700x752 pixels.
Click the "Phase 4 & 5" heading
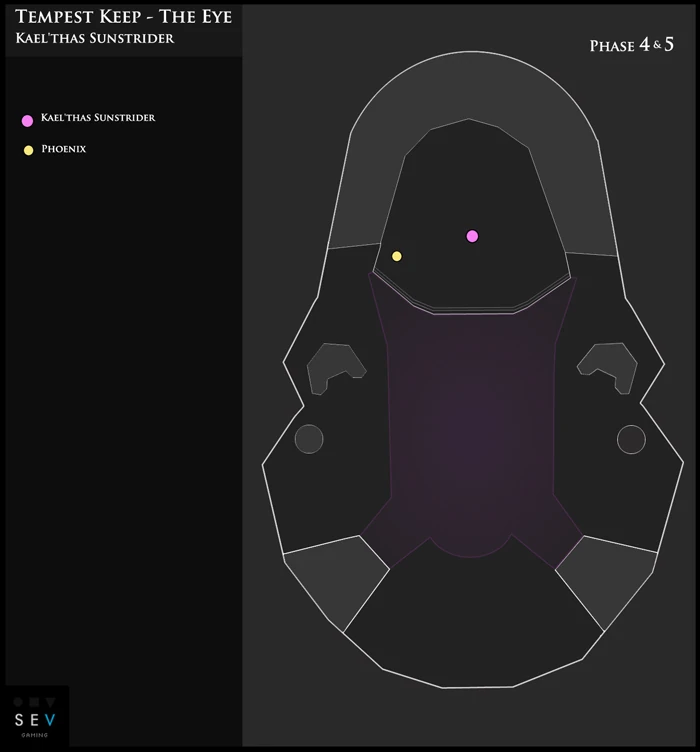point(631,45)
